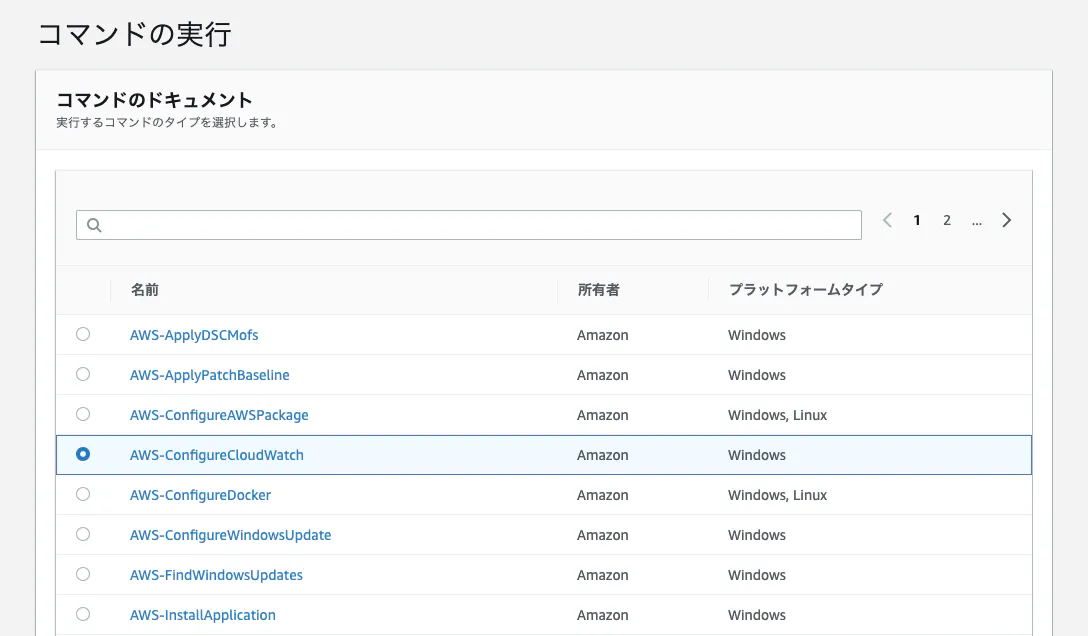
Task: Click the search magnifier icon
Action: click(94, 224)
